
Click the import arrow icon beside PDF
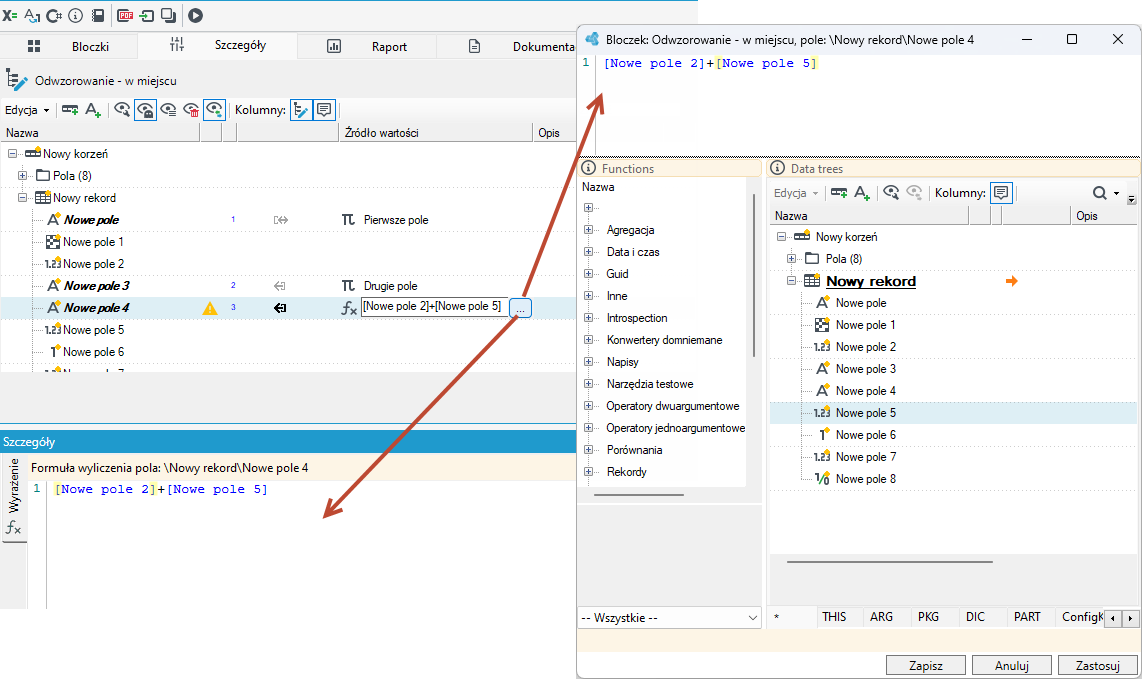coord(147,15)
